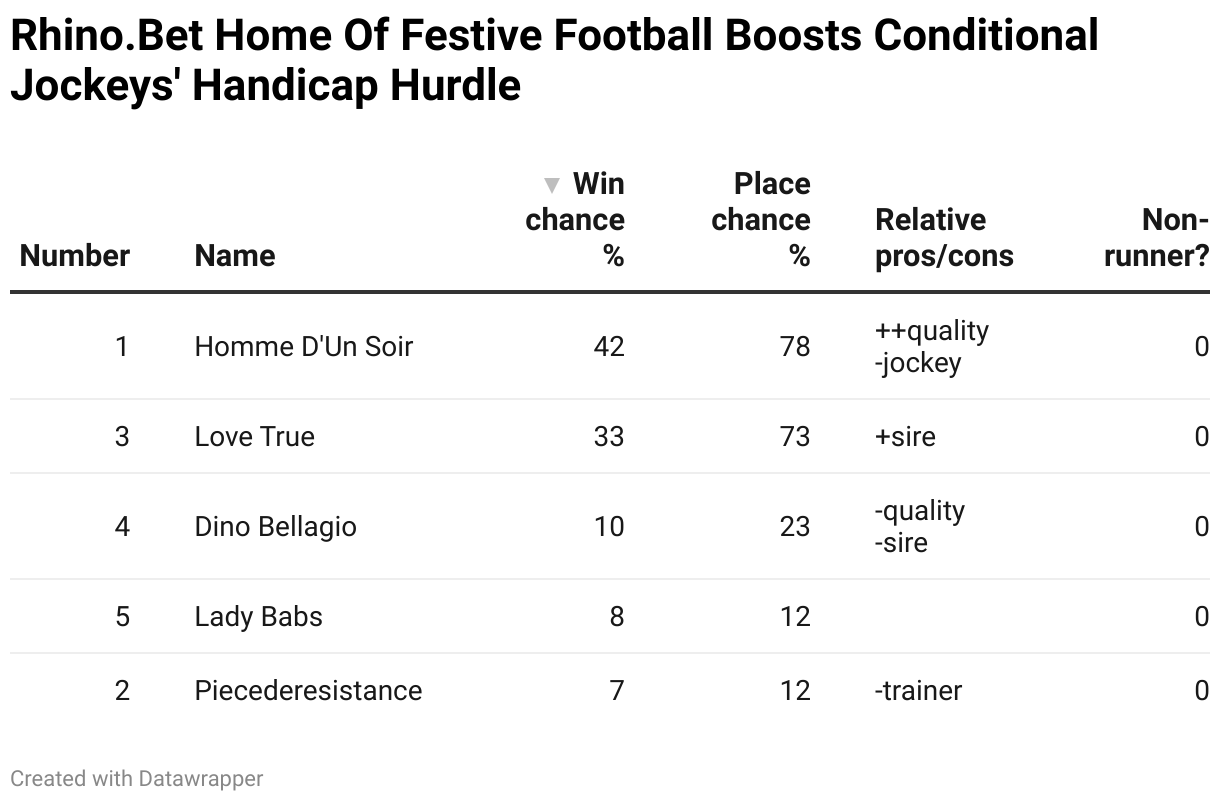Click the 42 win chance value
The height and width of the screenshot is (802, 1220).
click(608, 347)
